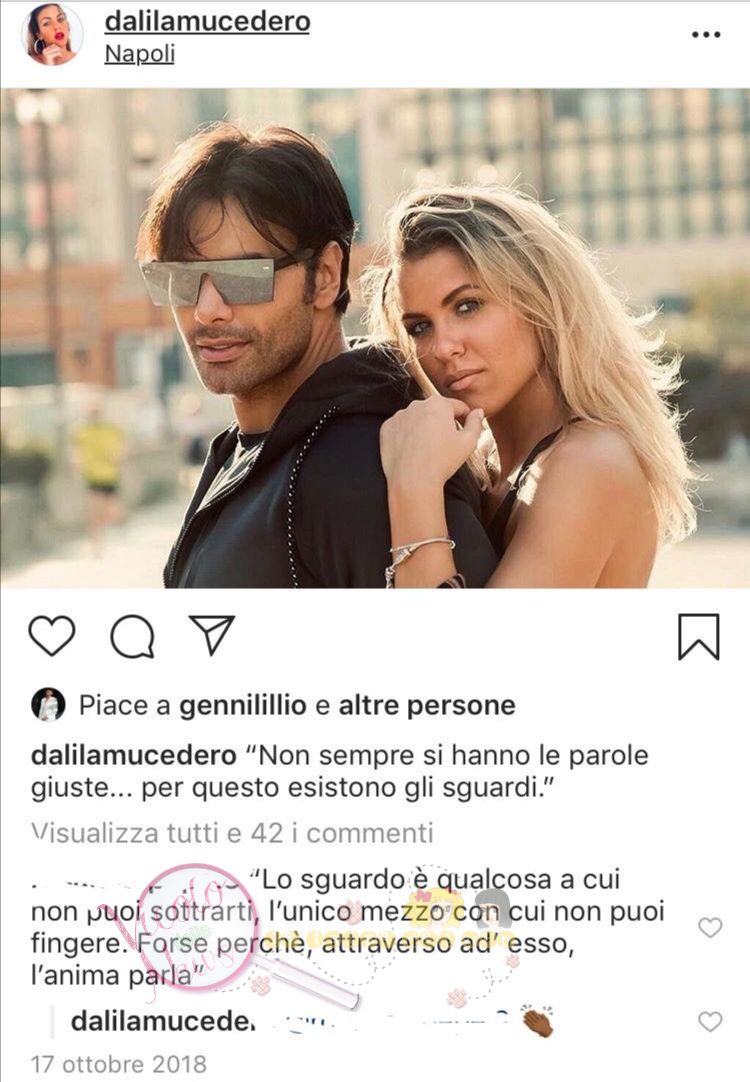This screenshot has height=1082, width=750.
Task: Like the dalilamucedero reply comment
Action: [x=710, y=1021]
